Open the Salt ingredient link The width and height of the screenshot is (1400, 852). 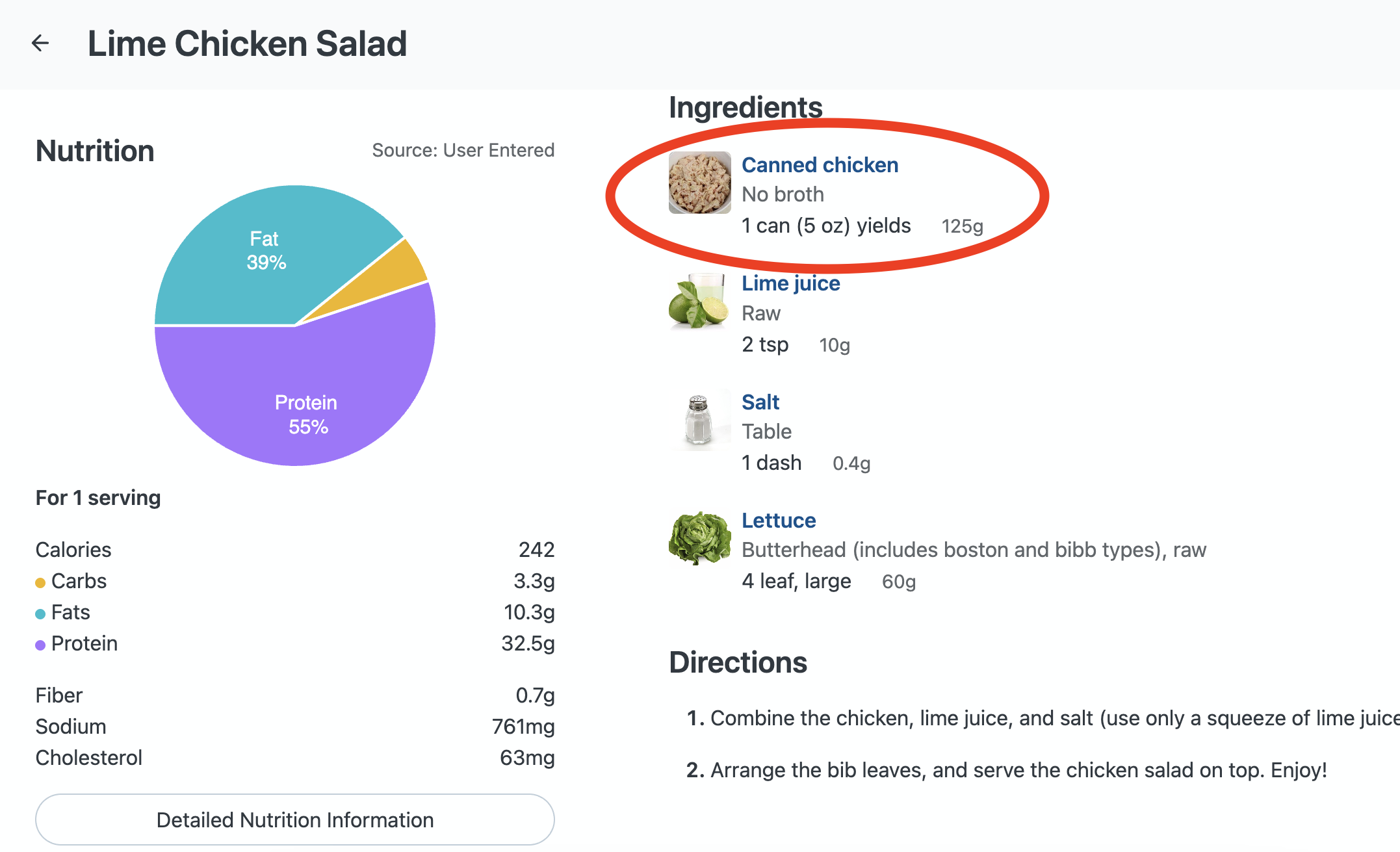tap(760, 402)
